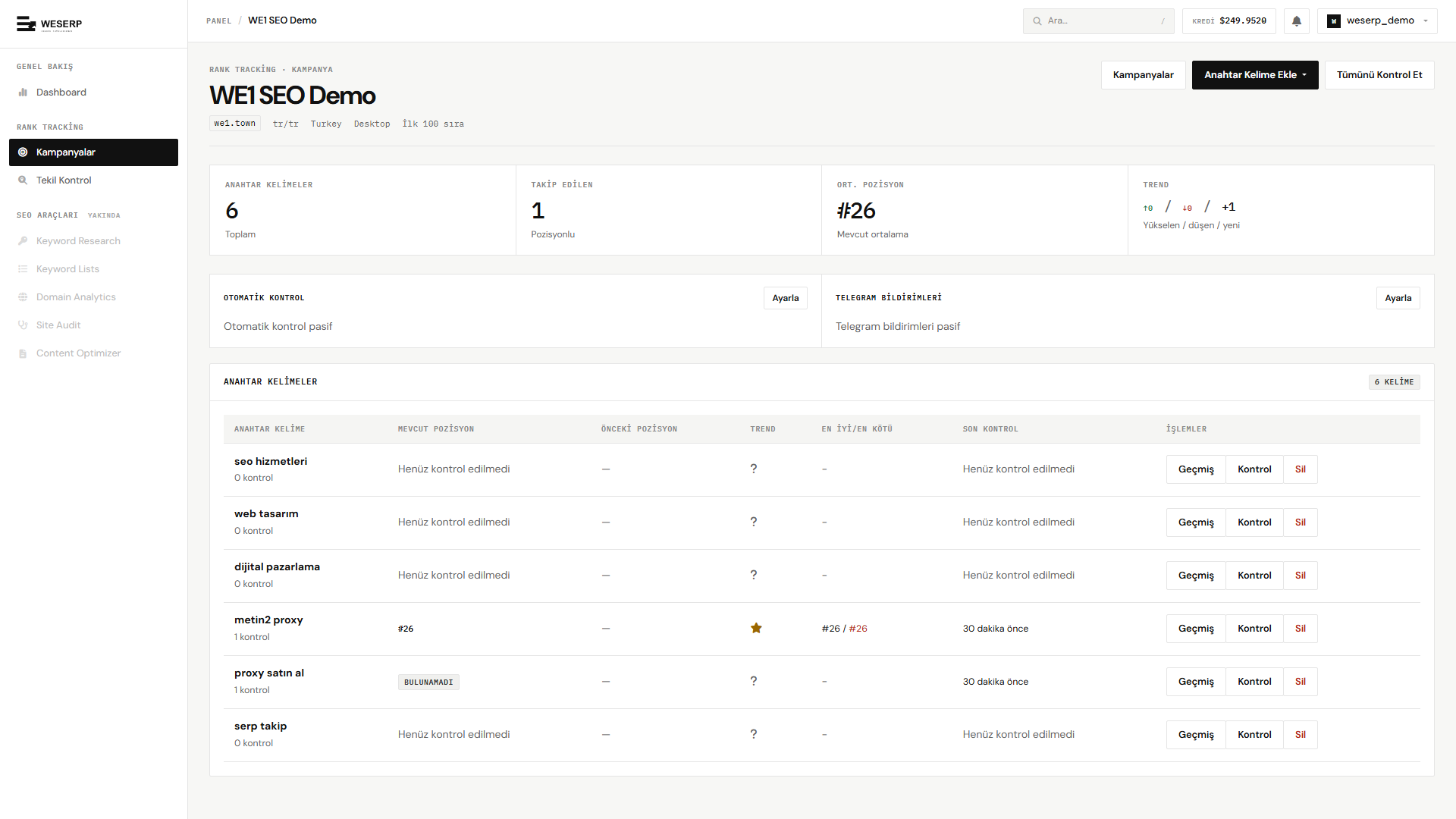The image size is (1456, 819).
Task: Click Ayarla for Otomatik Kontrol
Action: click(x=785, y=298)
